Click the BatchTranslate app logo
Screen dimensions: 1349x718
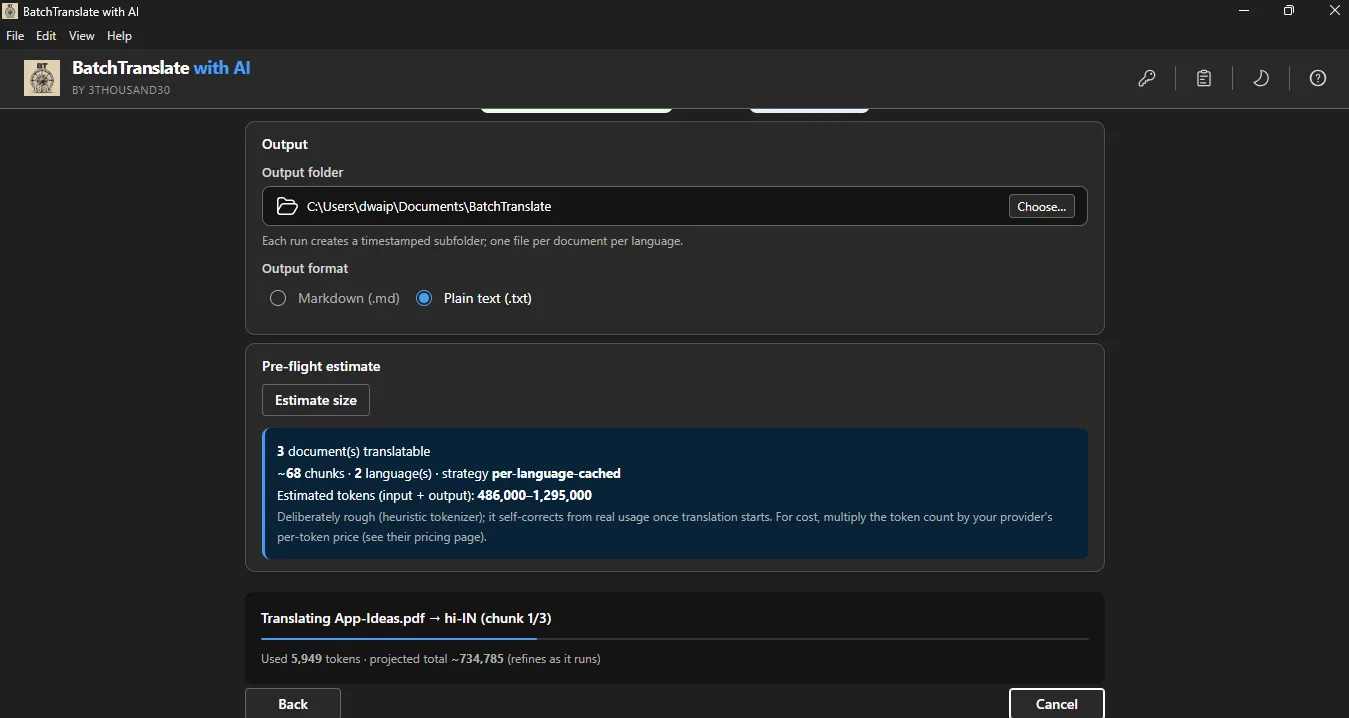42,78
